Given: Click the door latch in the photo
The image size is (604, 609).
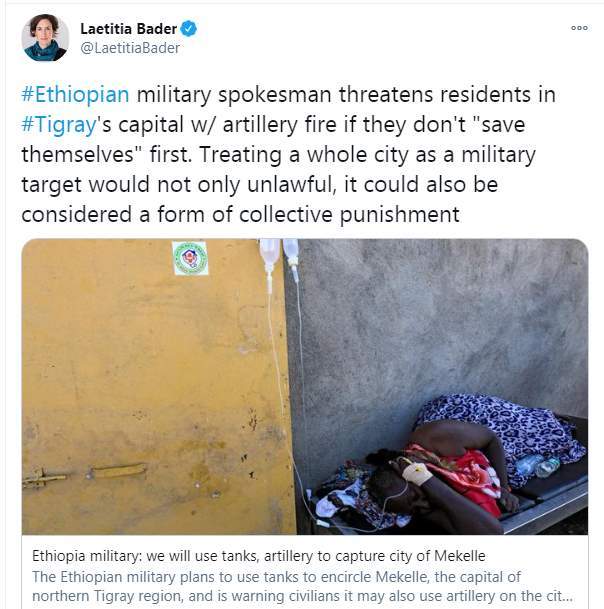Looking at the screenshot, I should pyautogui.click(x=85, y=474).
